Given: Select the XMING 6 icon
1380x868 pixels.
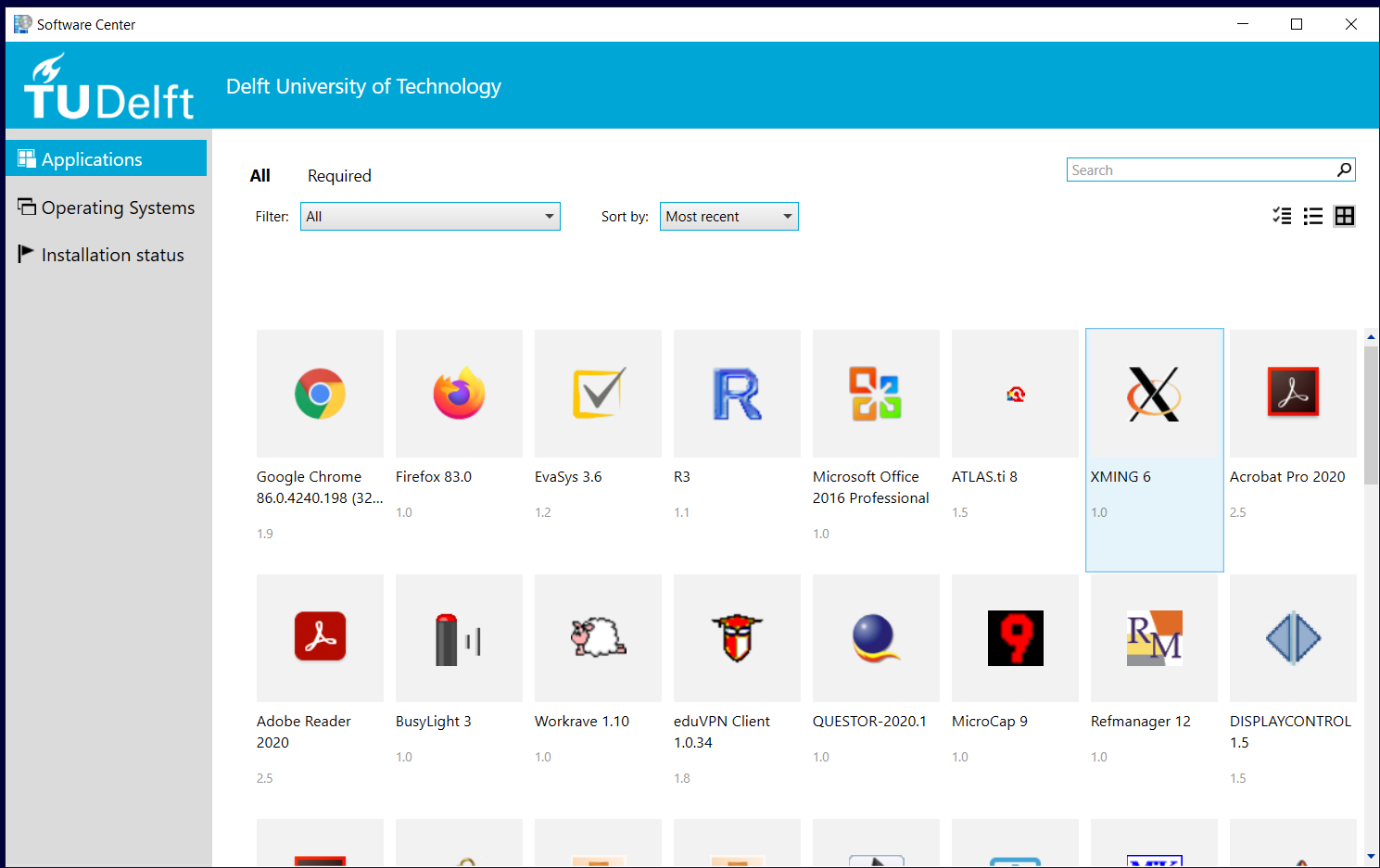Looking at the screenshot, I should 1154,394.
